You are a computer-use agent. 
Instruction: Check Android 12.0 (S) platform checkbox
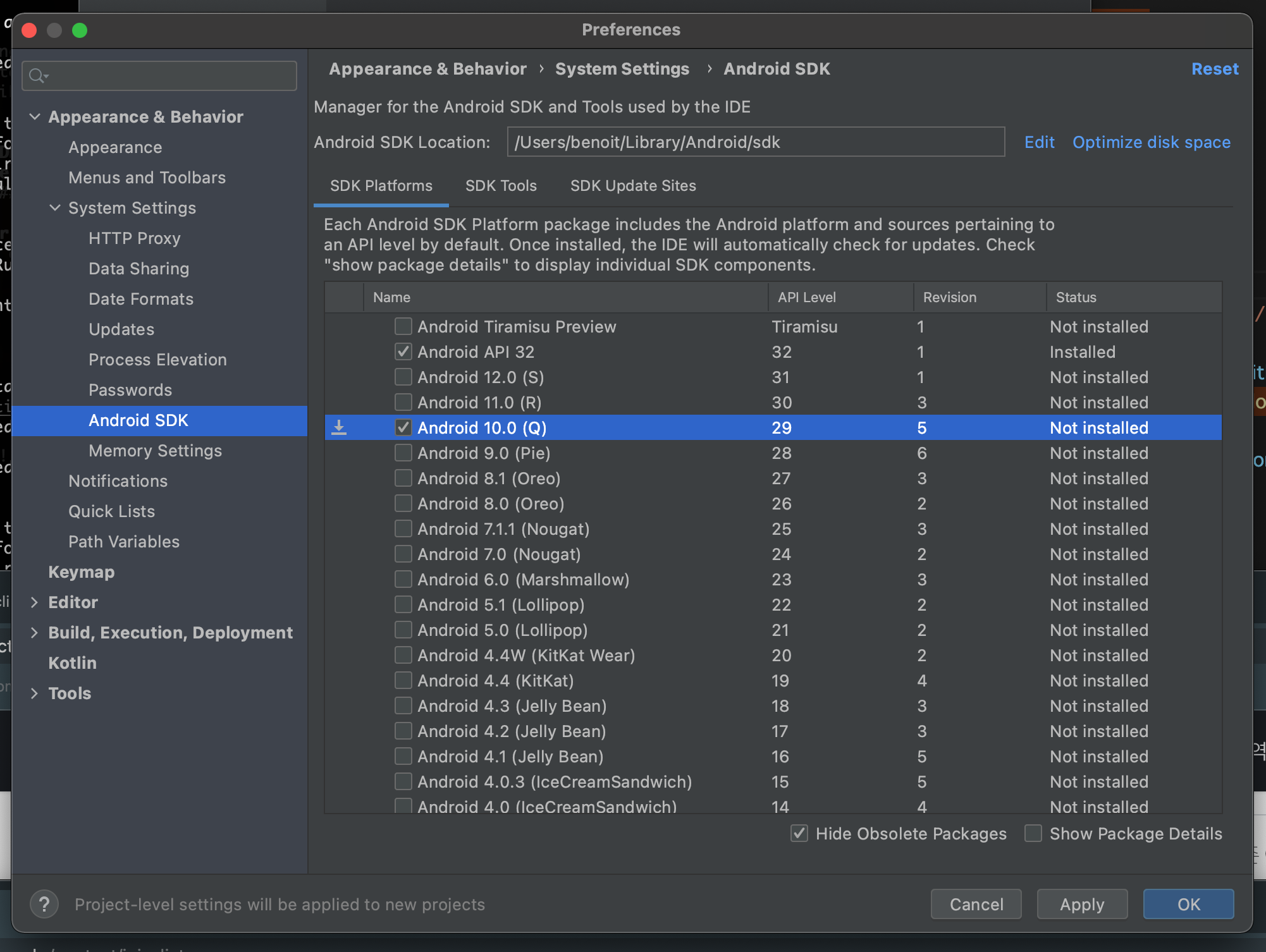pyautogui.click(x=403, y=377)
